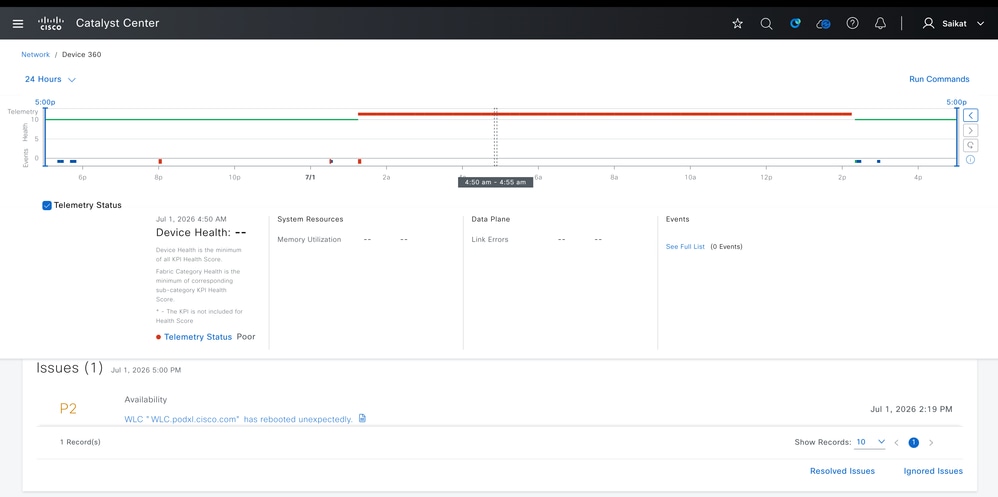Open See Full List of events

click(x=685, y=246)
